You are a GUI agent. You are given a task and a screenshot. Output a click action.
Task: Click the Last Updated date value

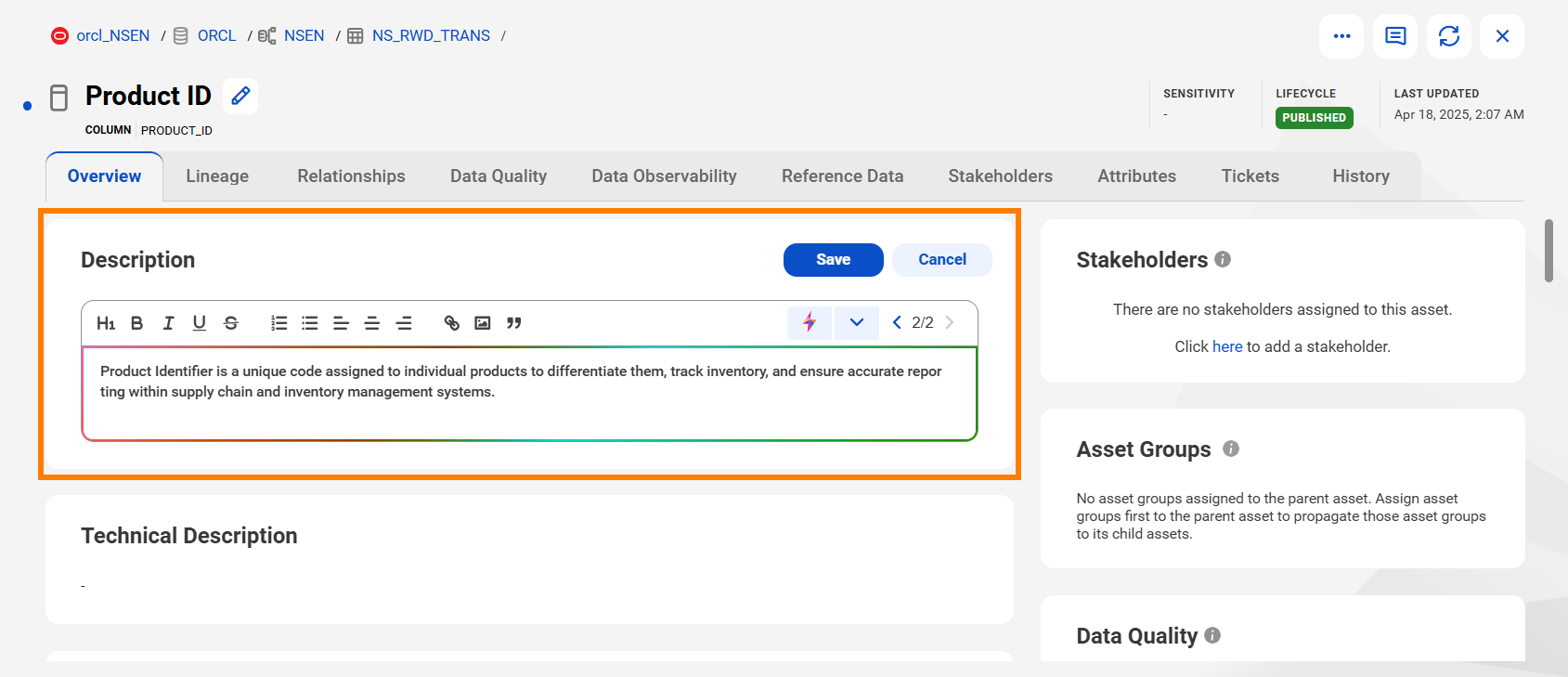[1458, 114]
